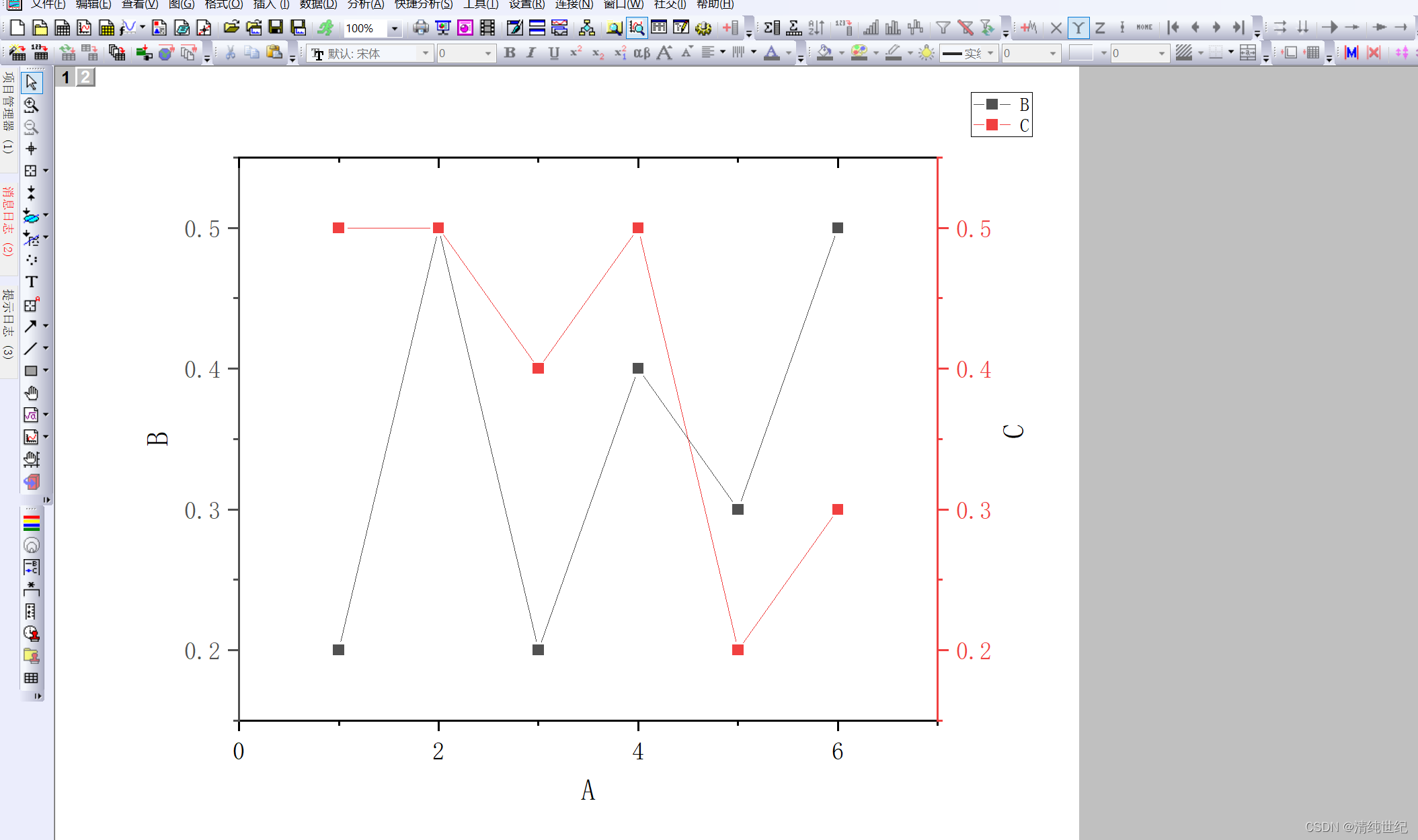Switch to layer 2 tab
Screen dimensions: 1418x840
coord(85,77)
